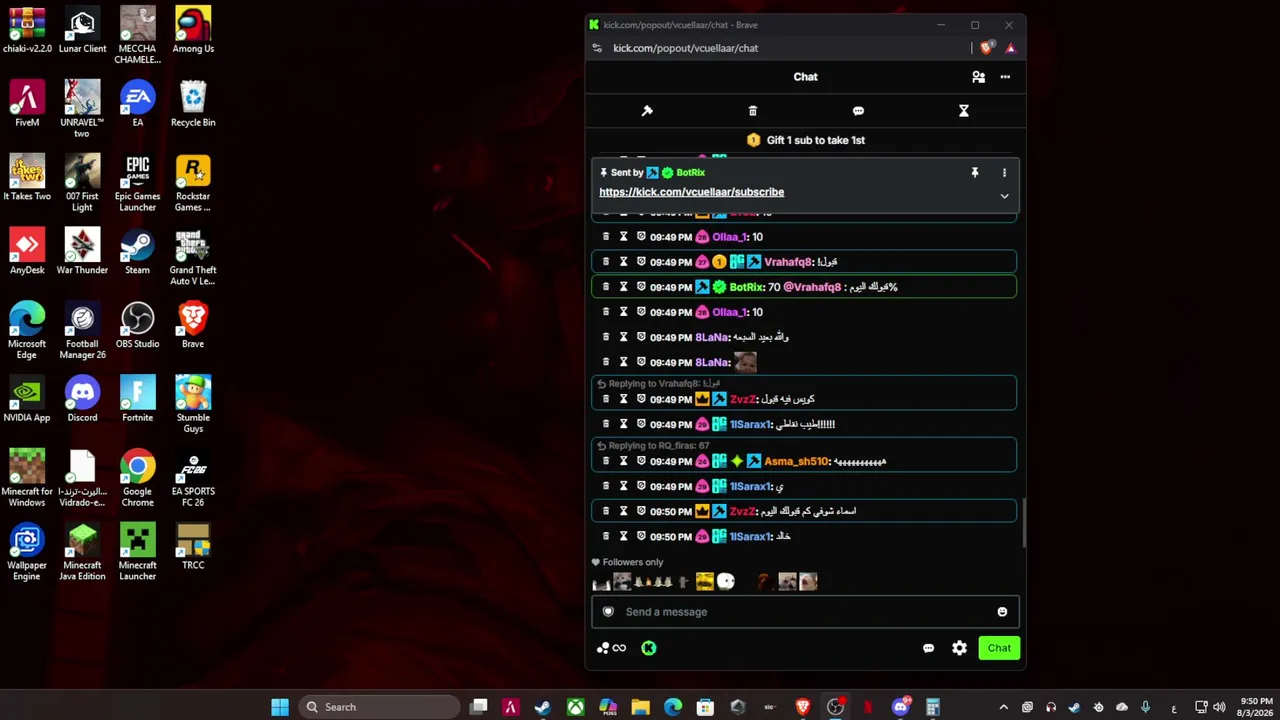Open the OBS Studio desktop shortcut
The image size is (1280, 720).
(137, 326)
